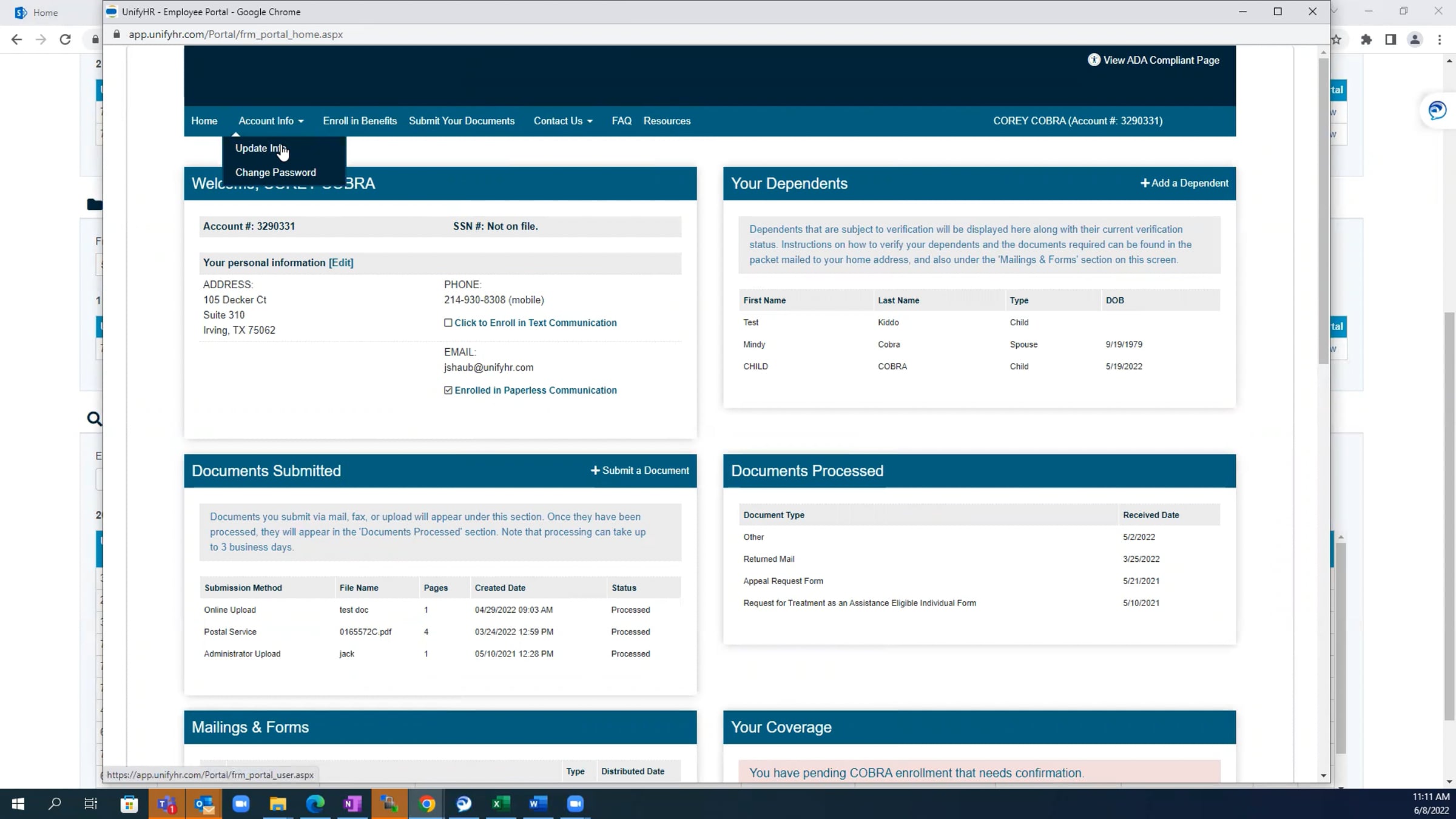This screenshot has height=819, width=1456.
Task: Open Outlook from the taskbar
Action: point(204,804)
